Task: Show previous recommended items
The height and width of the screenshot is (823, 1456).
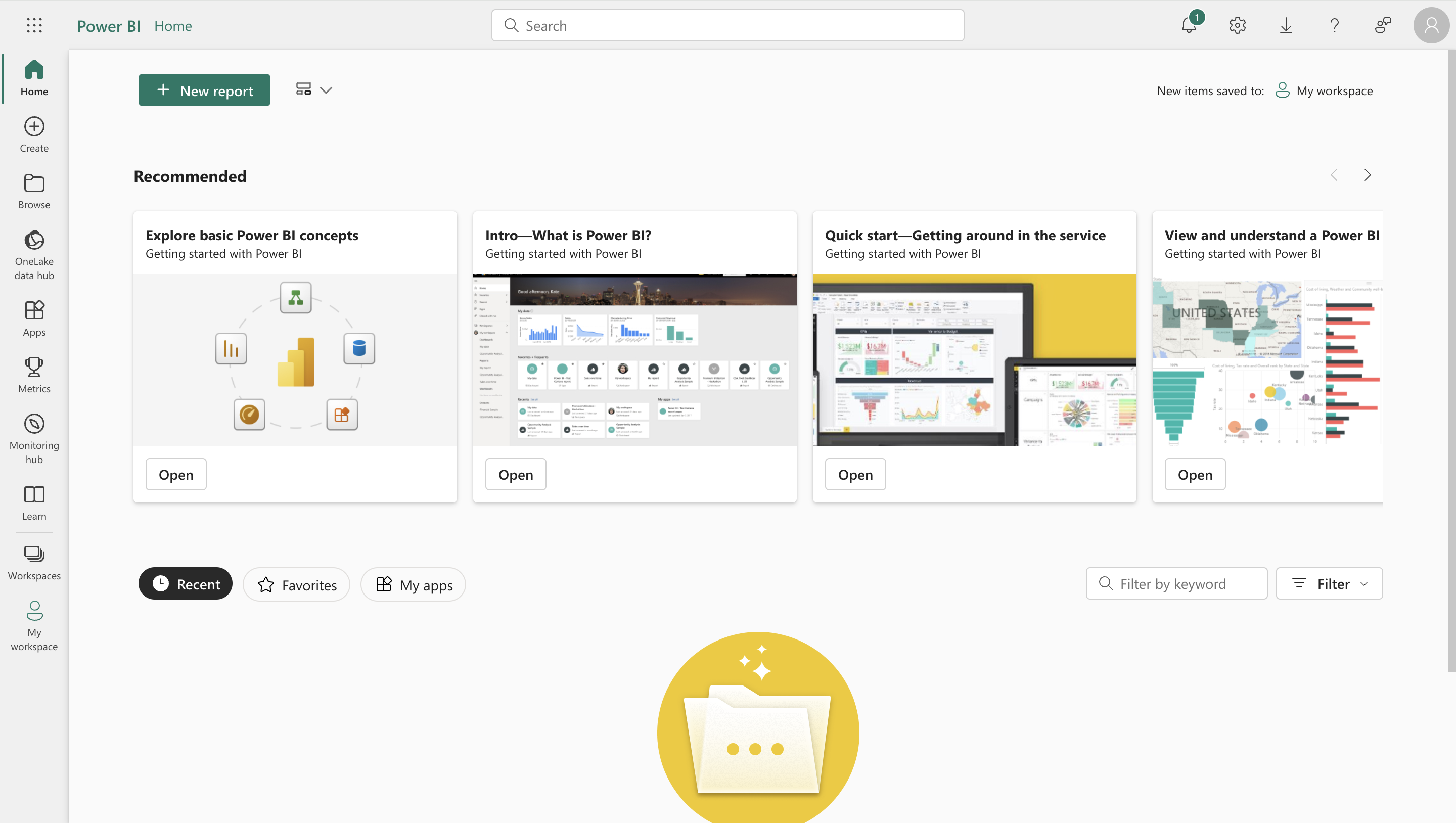Action: pos(1334,175)
